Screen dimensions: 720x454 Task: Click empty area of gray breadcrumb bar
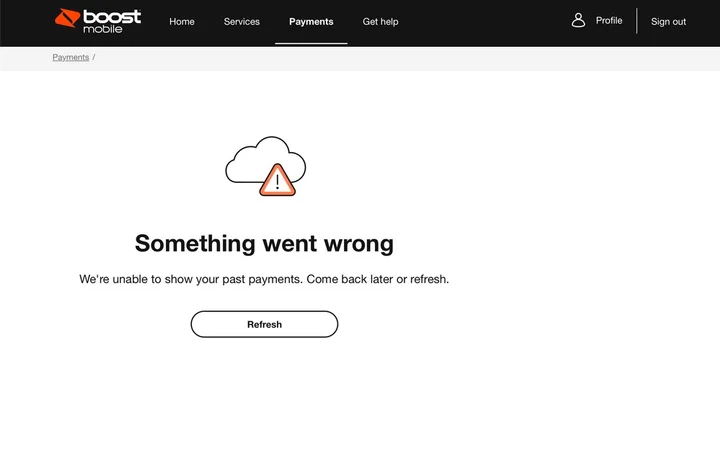tap(400, 58)
